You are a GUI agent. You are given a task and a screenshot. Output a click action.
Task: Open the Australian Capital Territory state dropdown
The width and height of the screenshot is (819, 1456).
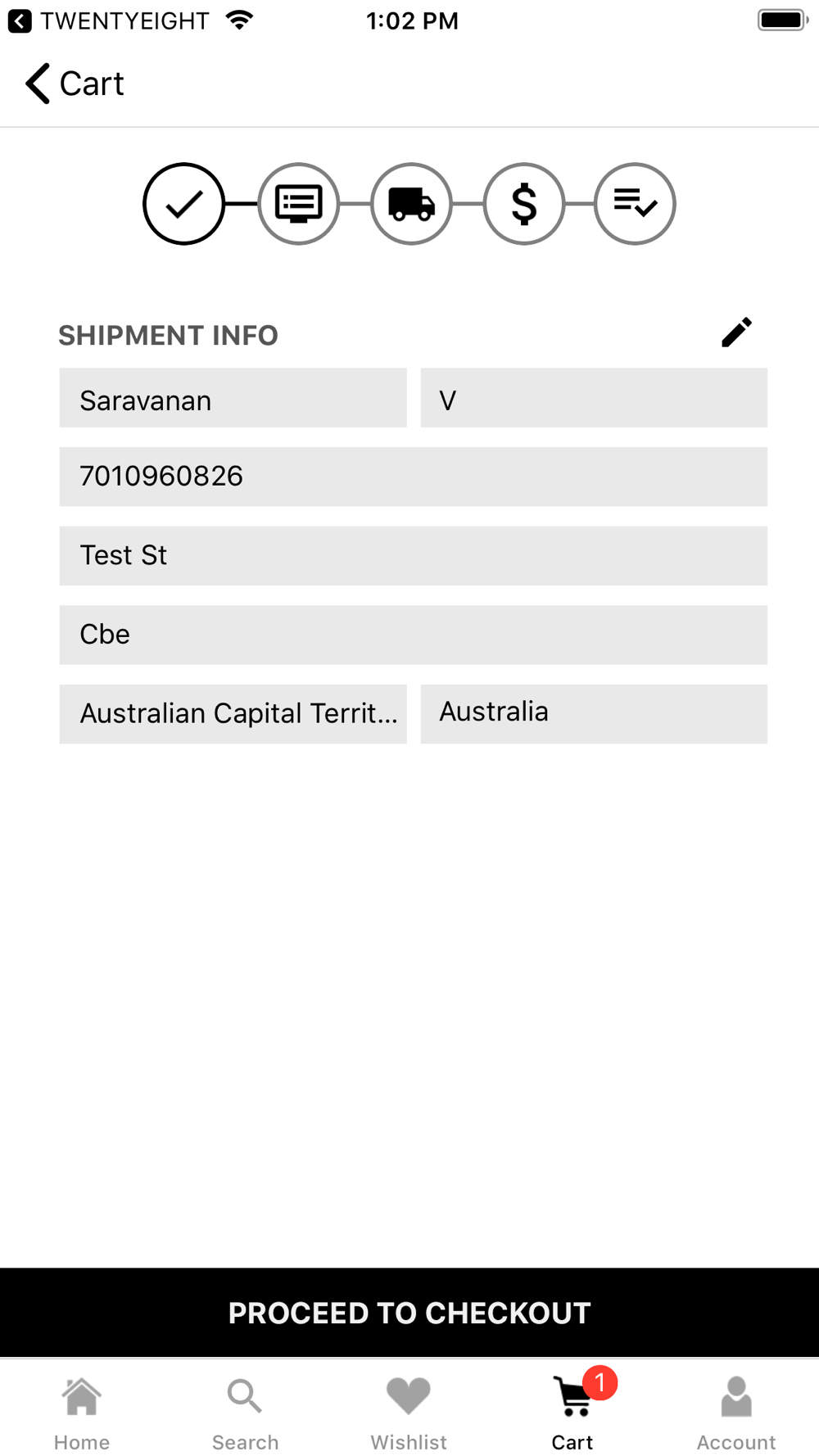(x=233, y=714)
